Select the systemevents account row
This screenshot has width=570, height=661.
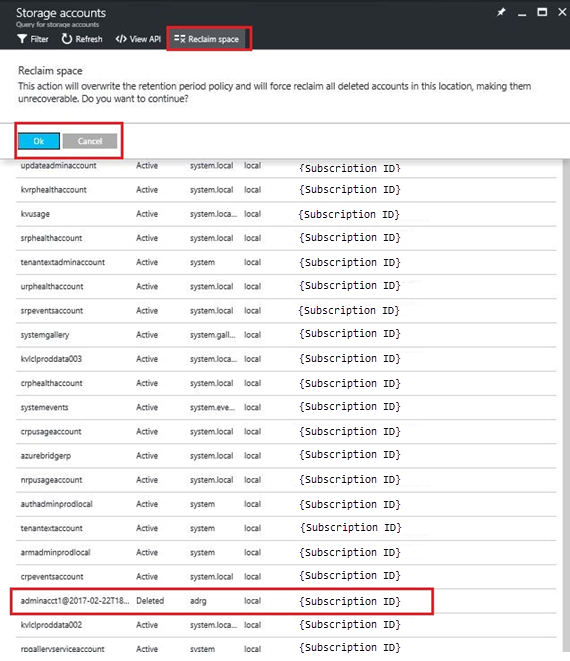pyautogui.click(x=286, y=407)
